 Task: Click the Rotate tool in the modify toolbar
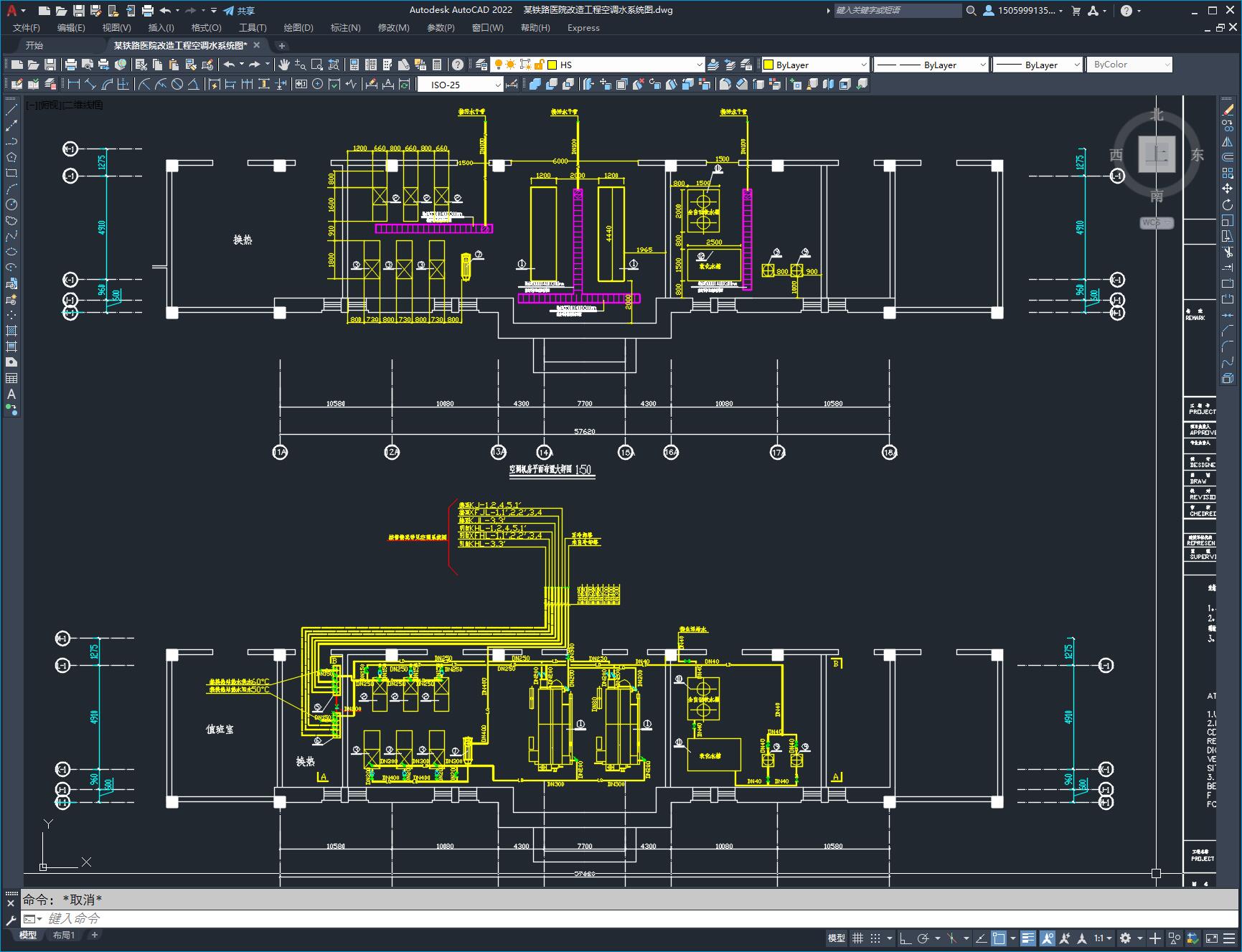(1228, 204)
